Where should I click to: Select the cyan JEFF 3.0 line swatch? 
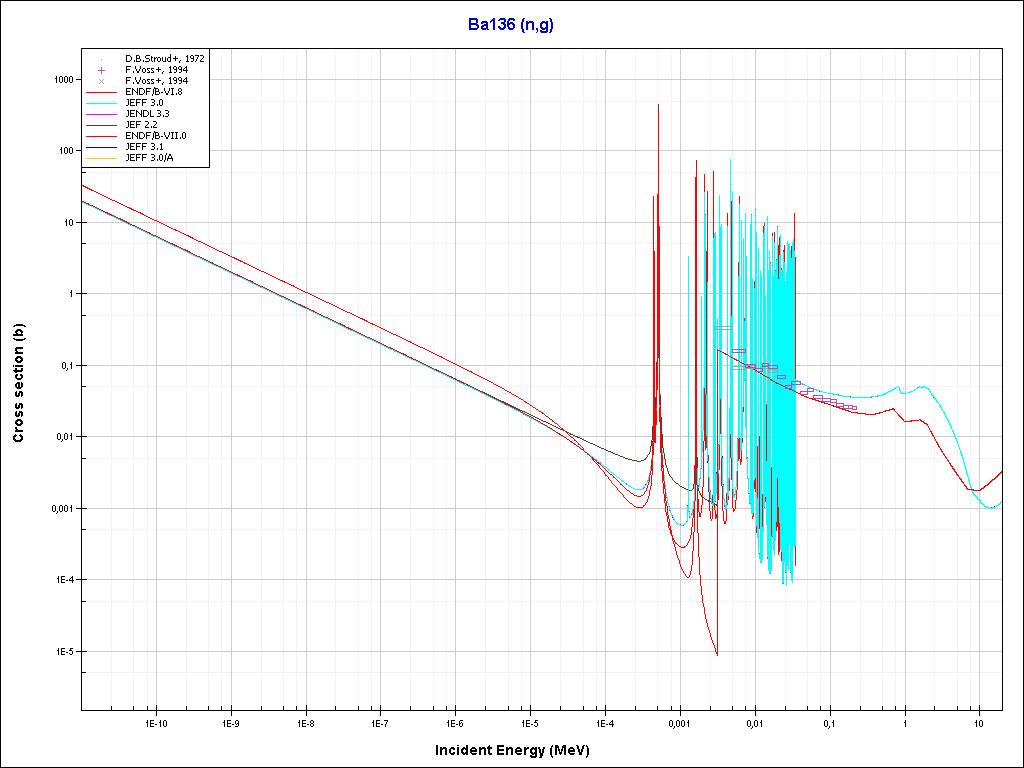point(102,103)
